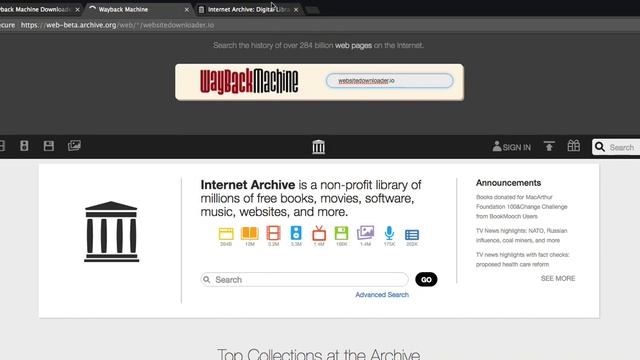Click SIGN IN in the nav bar
The image size is (640, 360).
coord(511,147)
